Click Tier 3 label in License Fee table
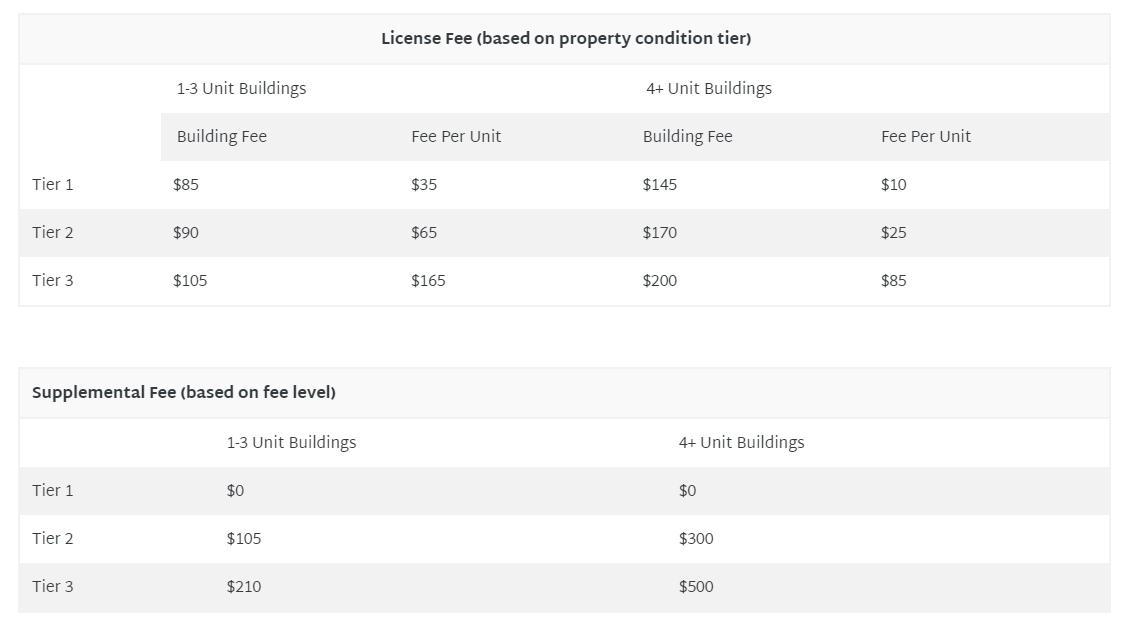 (53, 281)
